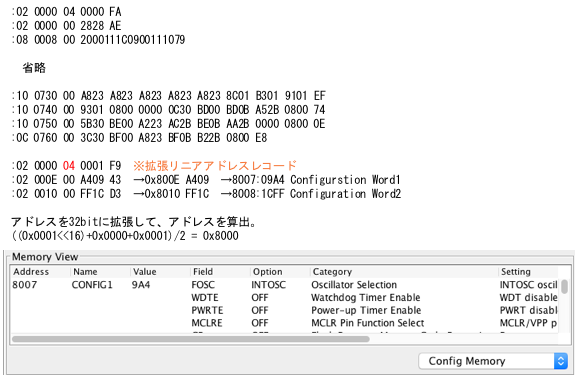The height and width of the screenshot is (382, 579).
Task: Click the Value column header
Action: pos(144,272)
